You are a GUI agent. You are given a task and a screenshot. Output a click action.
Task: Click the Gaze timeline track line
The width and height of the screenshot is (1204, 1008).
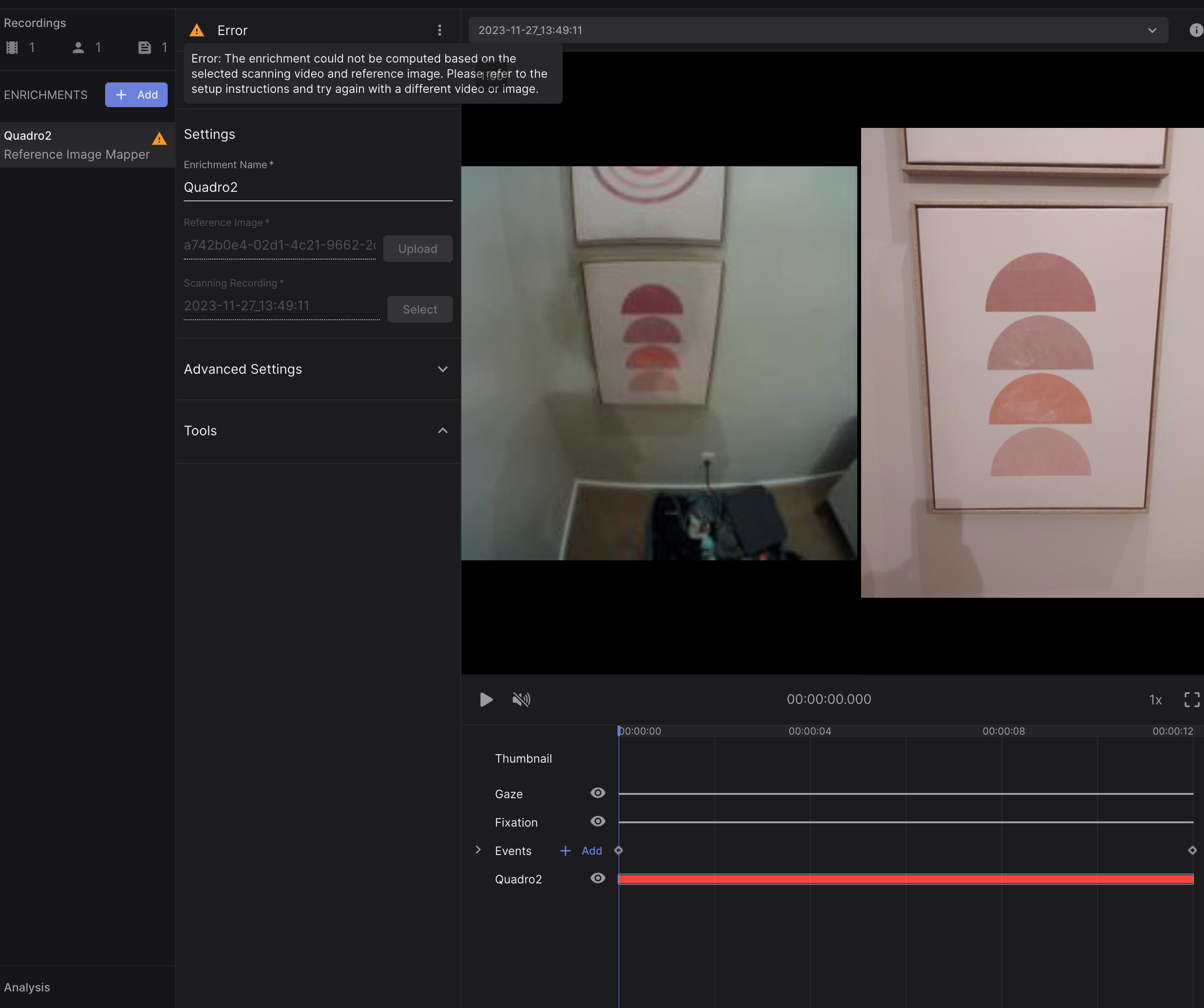coord(906,793)
